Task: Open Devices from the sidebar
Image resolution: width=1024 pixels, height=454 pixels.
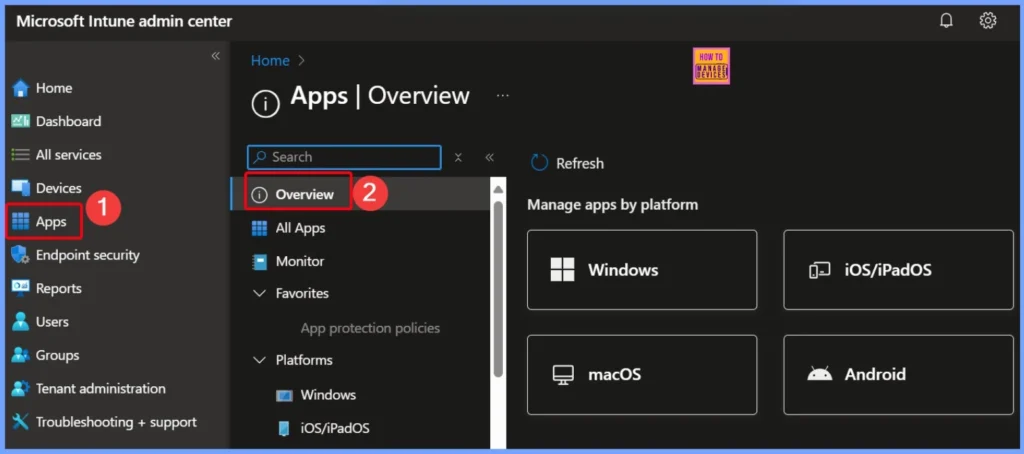Action: click(59, 188)
